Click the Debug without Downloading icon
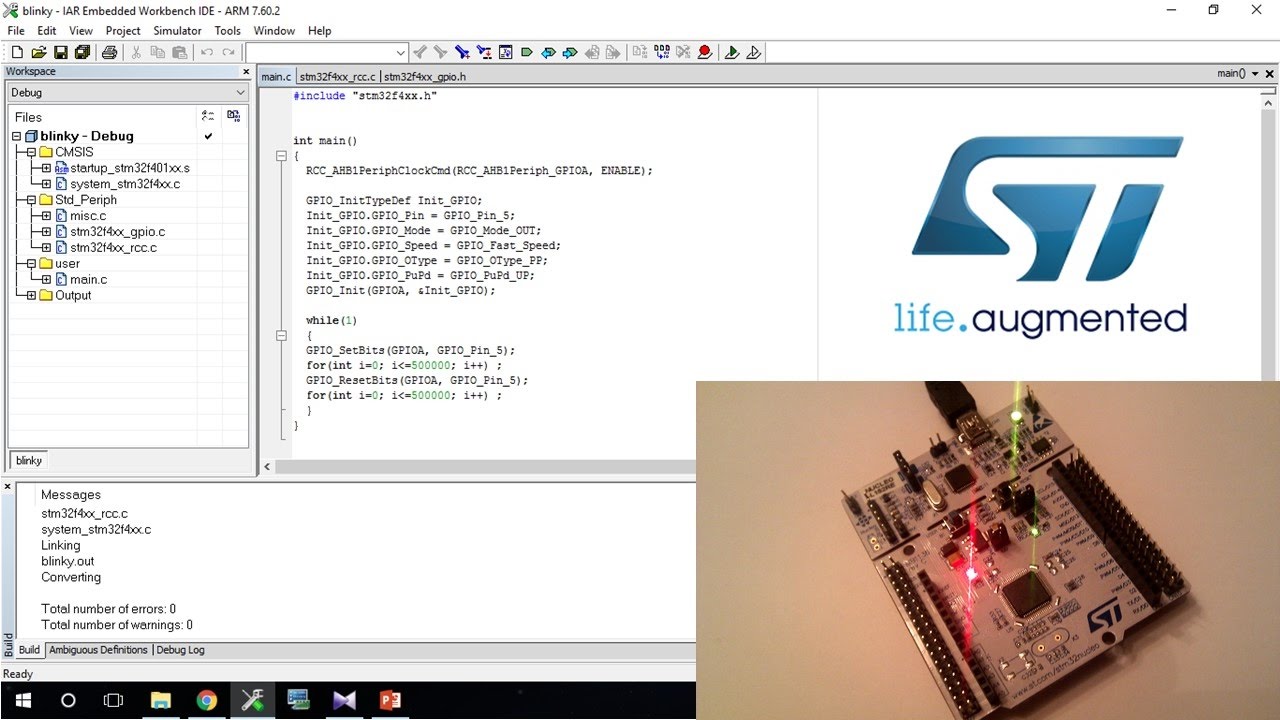Image resolution: width=1280 pixels, height=720 pixels. [754, 52]
